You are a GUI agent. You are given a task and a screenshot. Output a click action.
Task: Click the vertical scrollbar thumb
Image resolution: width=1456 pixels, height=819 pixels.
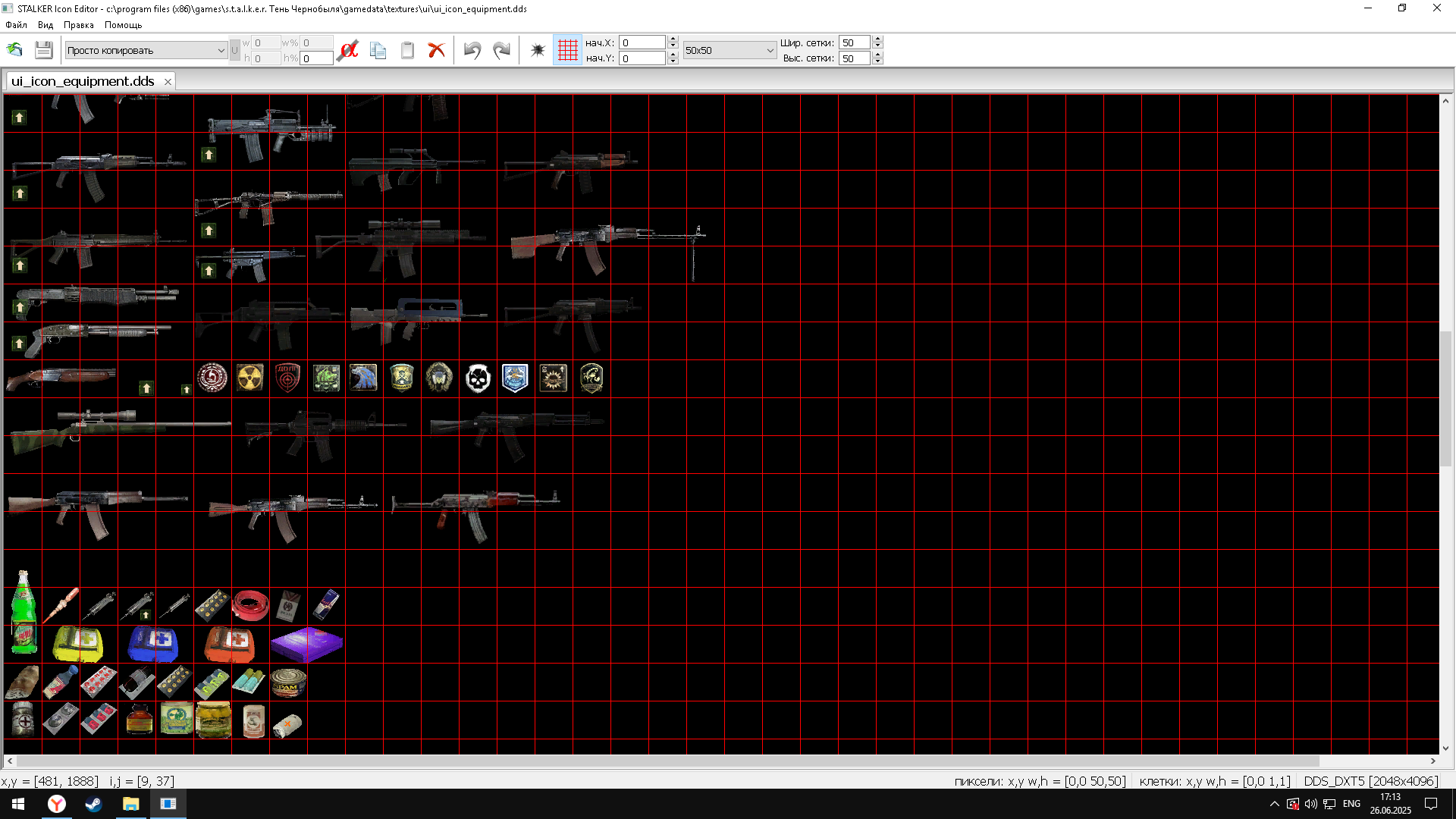pos(1445,398)
